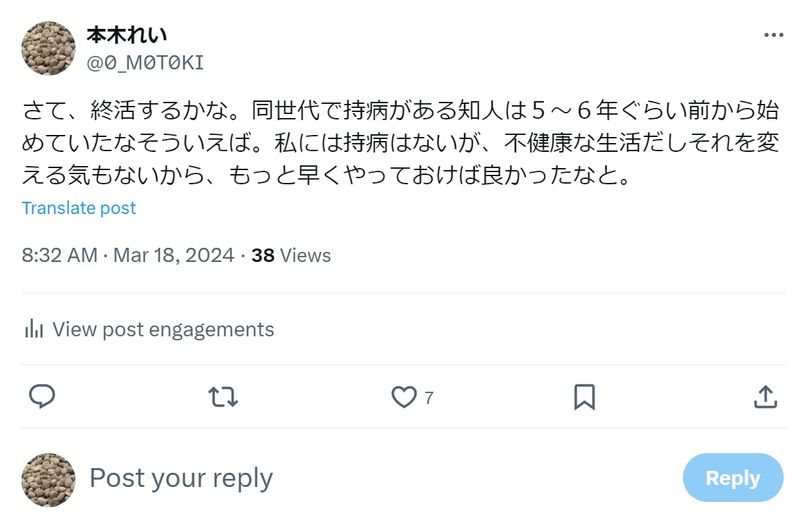Click the like count number 7

point(429,398)
